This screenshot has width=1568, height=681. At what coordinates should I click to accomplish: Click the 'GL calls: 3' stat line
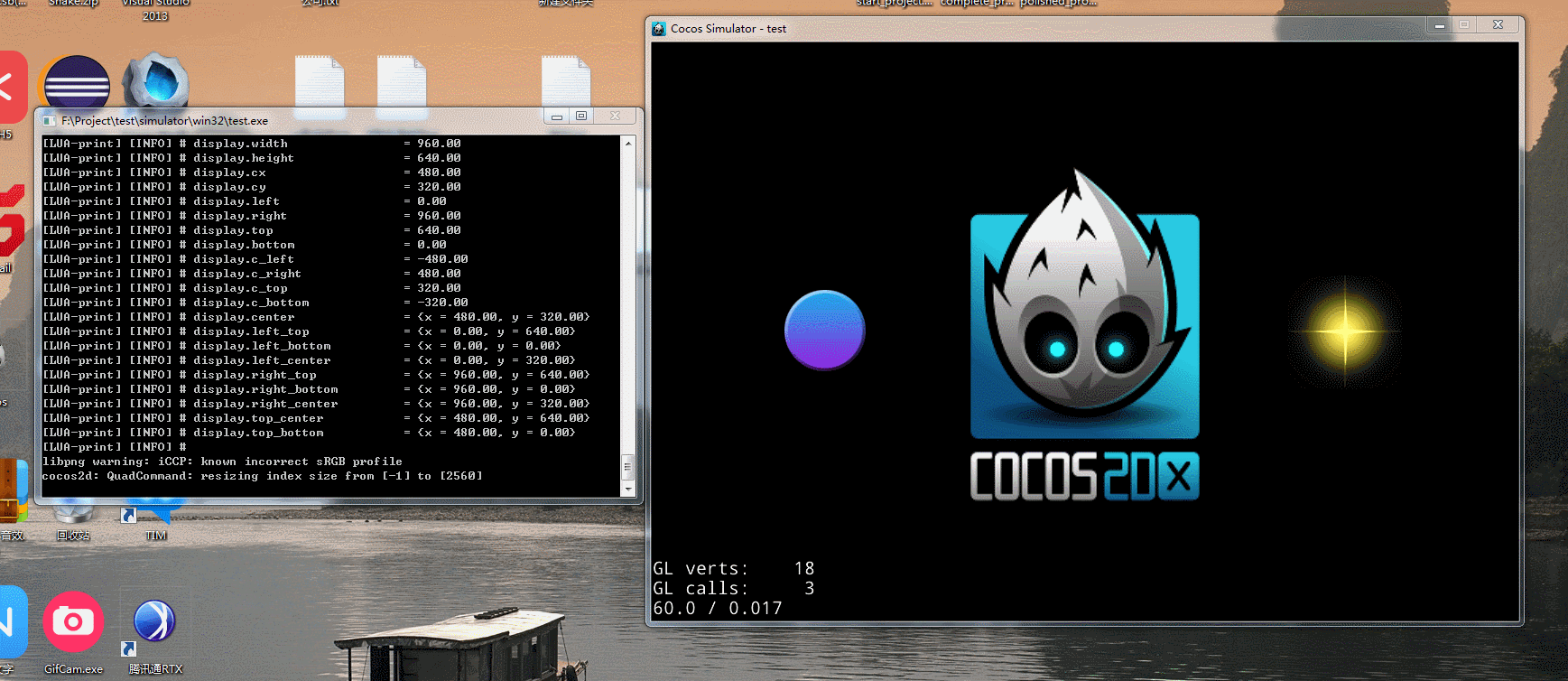click(x=734, y=588)
